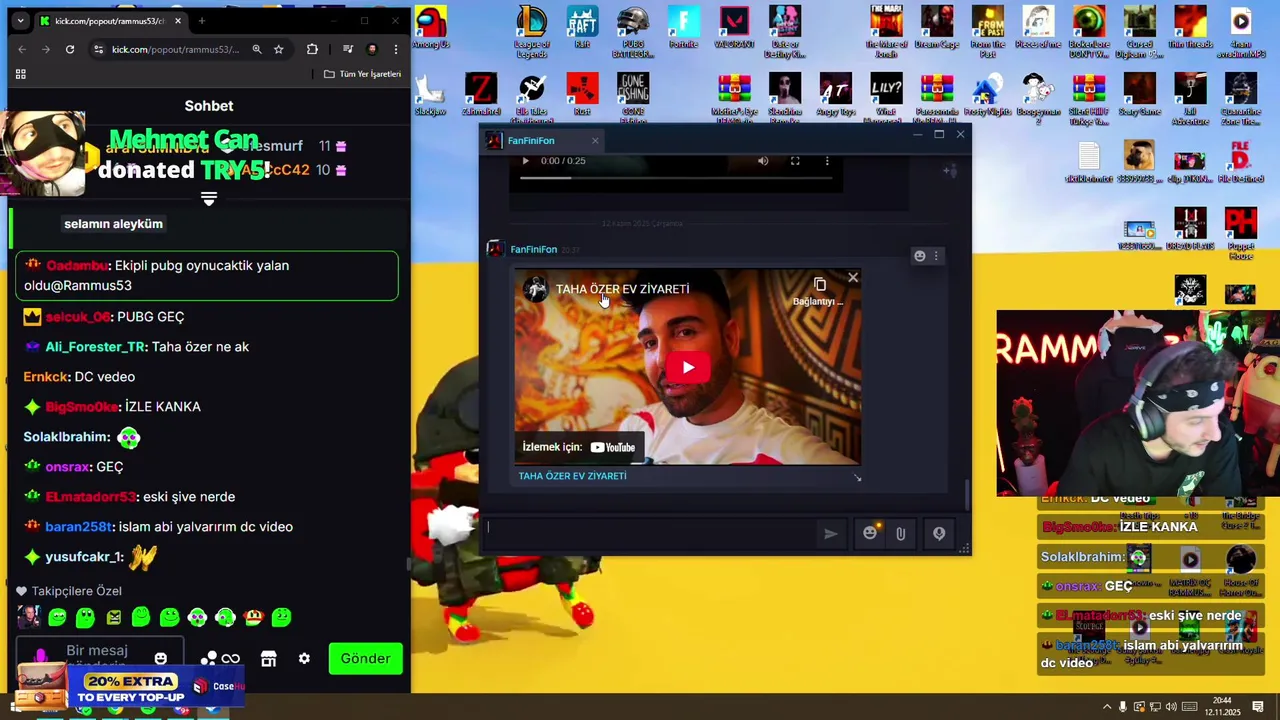Open Gone Fishing desktop shortcut
This screenshot has width=1280, height=720.
(633, 98)
